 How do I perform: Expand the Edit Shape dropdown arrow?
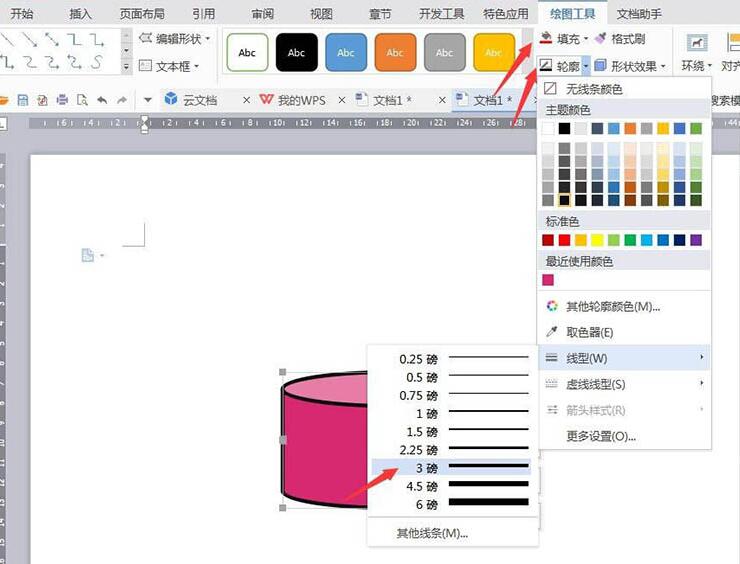[207, 38]
